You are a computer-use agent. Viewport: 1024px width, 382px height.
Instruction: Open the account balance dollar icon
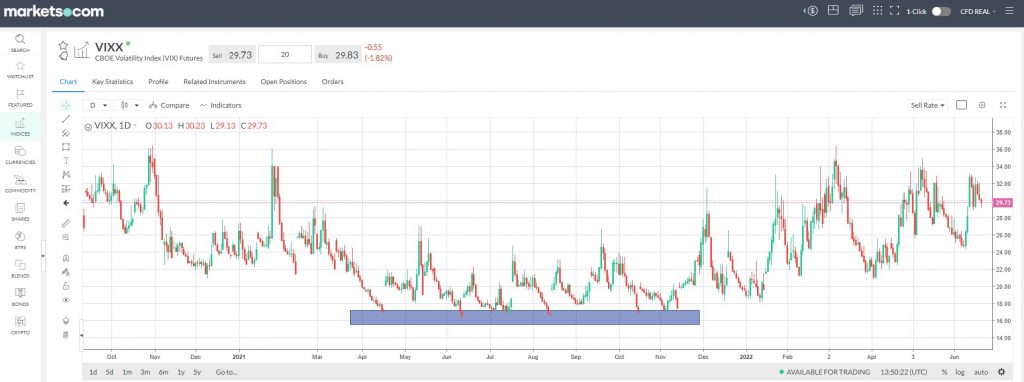tap(811, 11)
